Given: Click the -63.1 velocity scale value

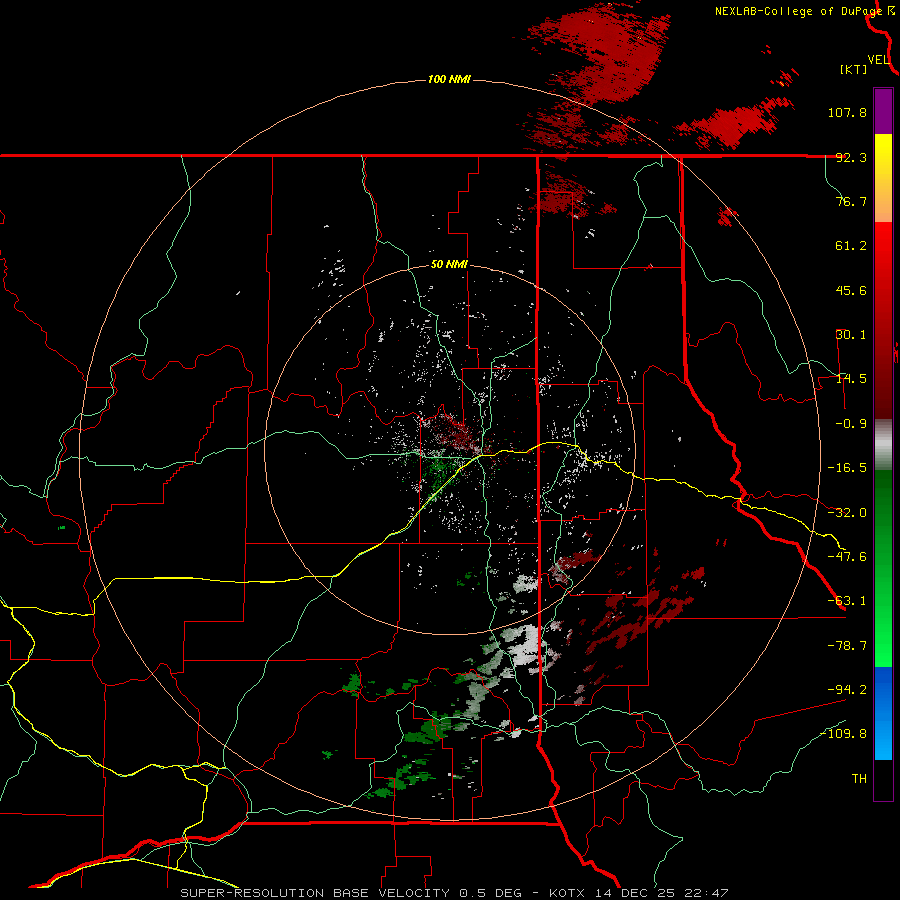Looking at the screenshot, I should (x=847, y=601).
